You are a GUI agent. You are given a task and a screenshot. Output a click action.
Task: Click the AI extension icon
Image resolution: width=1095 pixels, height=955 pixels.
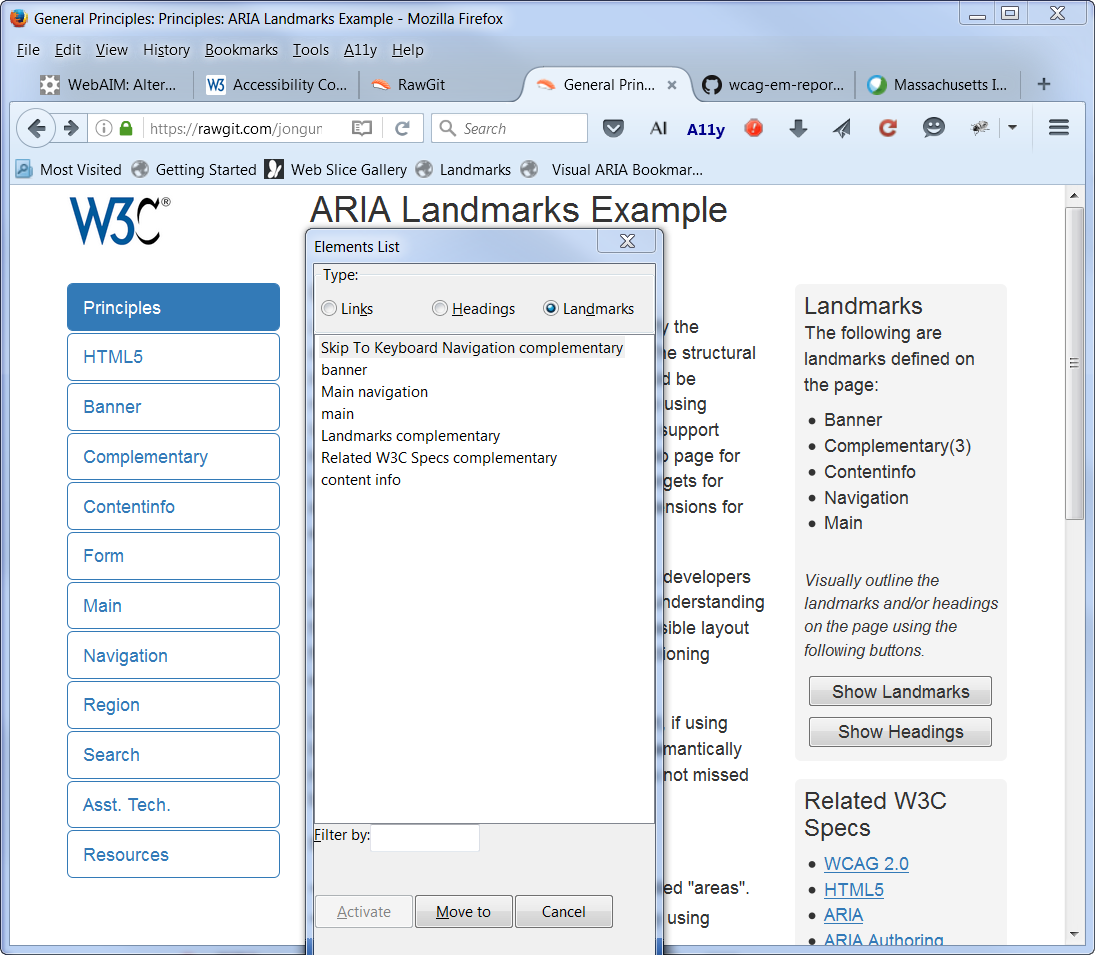(x=658, y=128)
